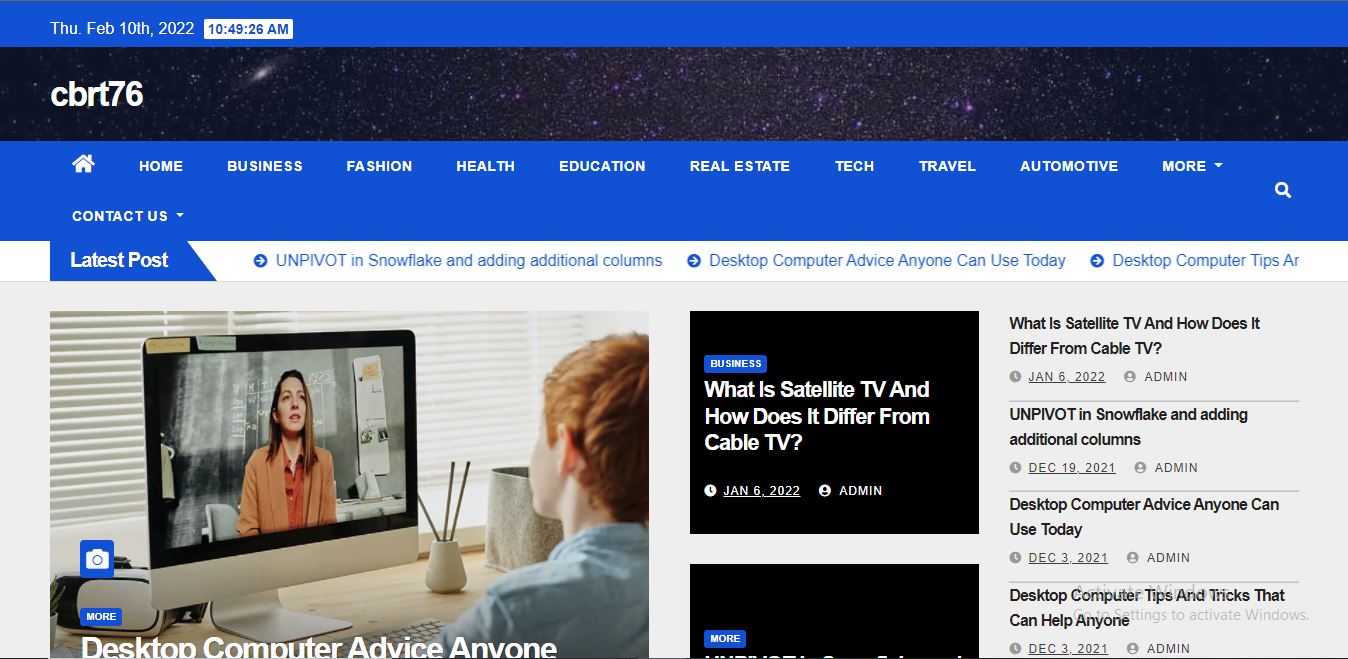This screenshot has height=659, width=1348.
Task: Click the arrow icon before the 'Desktop Computer Tips' ticker item
Action: 1097,261
